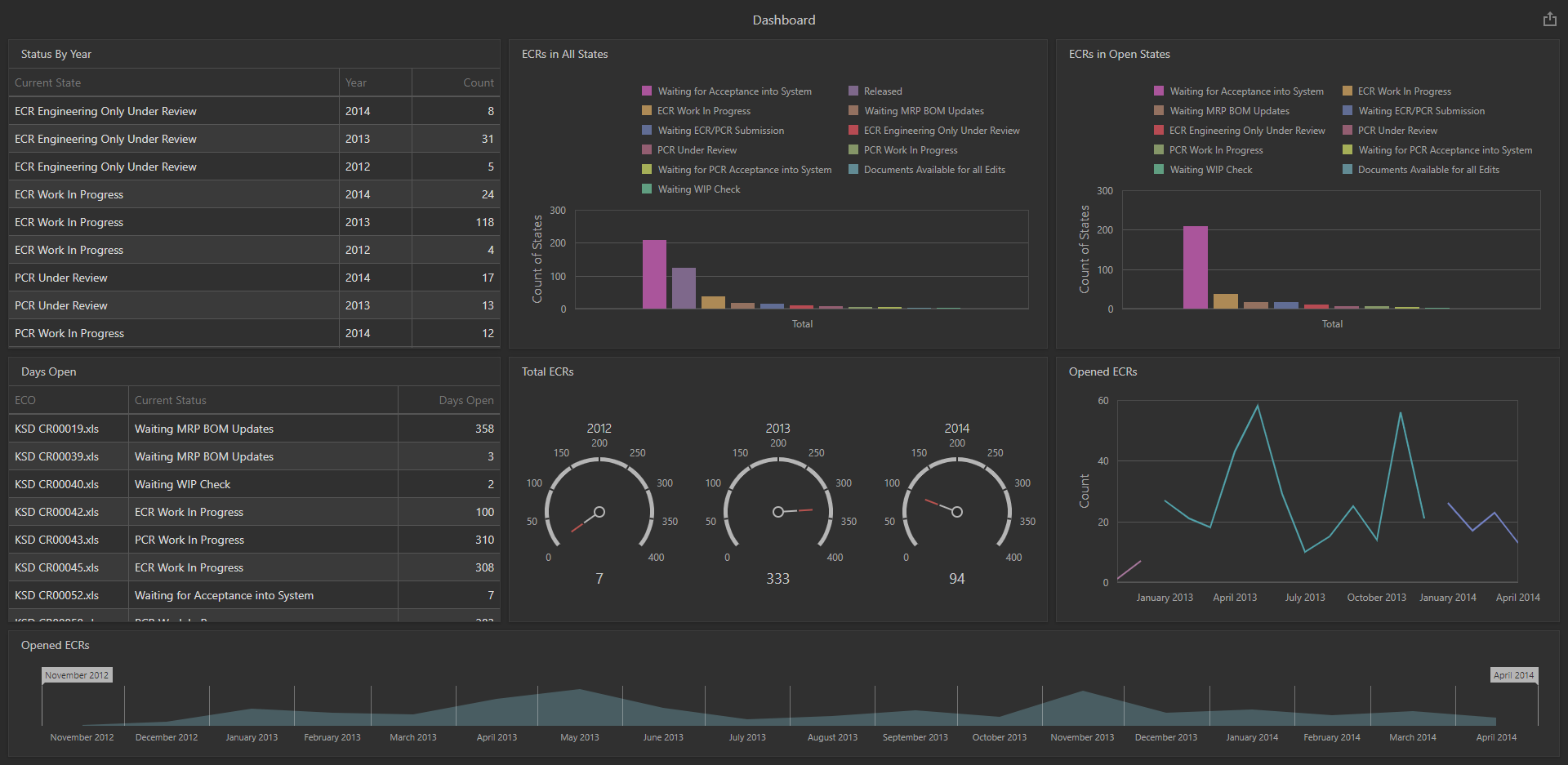The image size is (1568, 765).
Task: Click the Current State column header
Action: click(x=47, y=82)
